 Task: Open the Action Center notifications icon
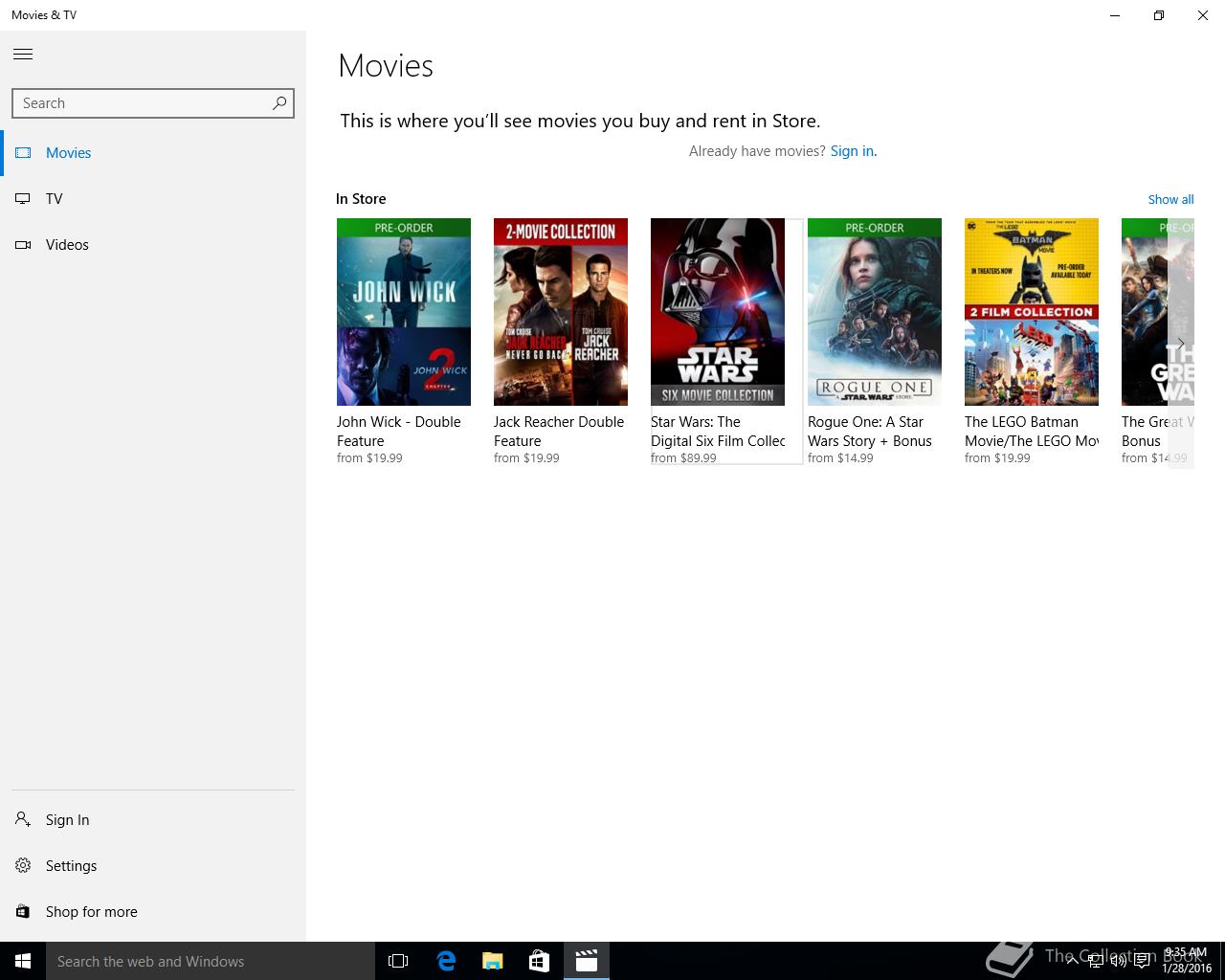point(1142,961)
